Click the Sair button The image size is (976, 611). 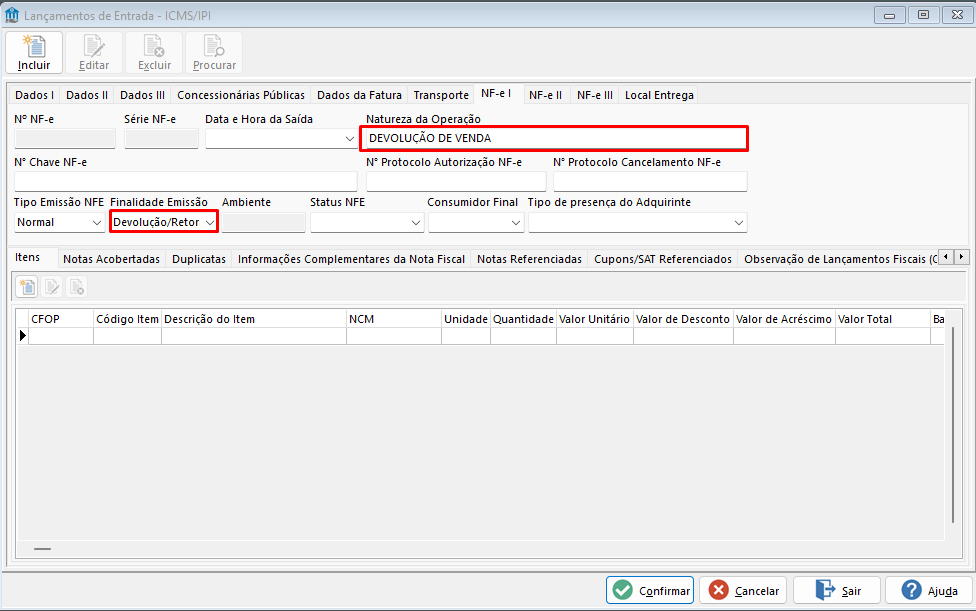pos(837,590)
